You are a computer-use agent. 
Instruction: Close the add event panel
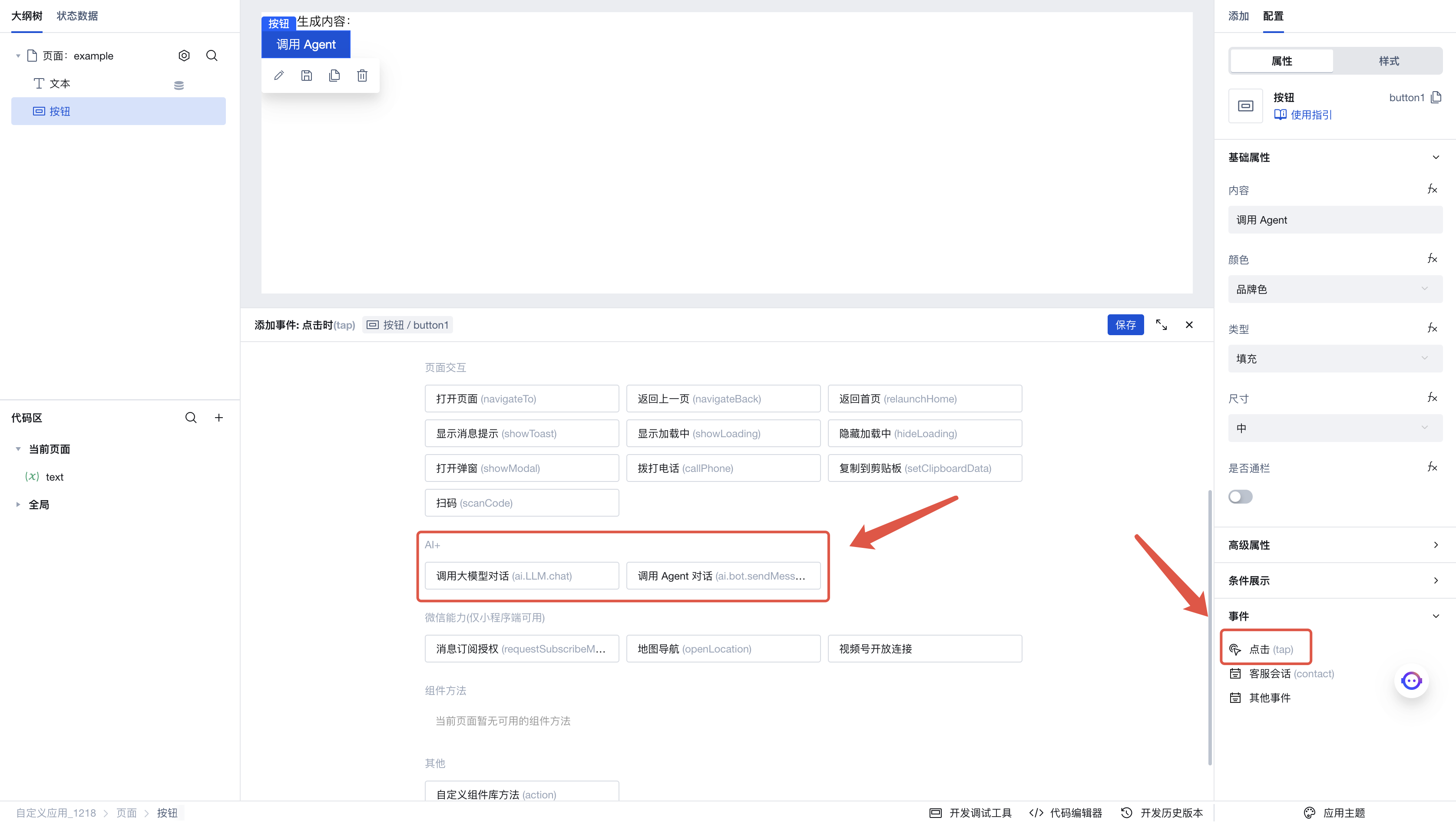click(1189, 325)
